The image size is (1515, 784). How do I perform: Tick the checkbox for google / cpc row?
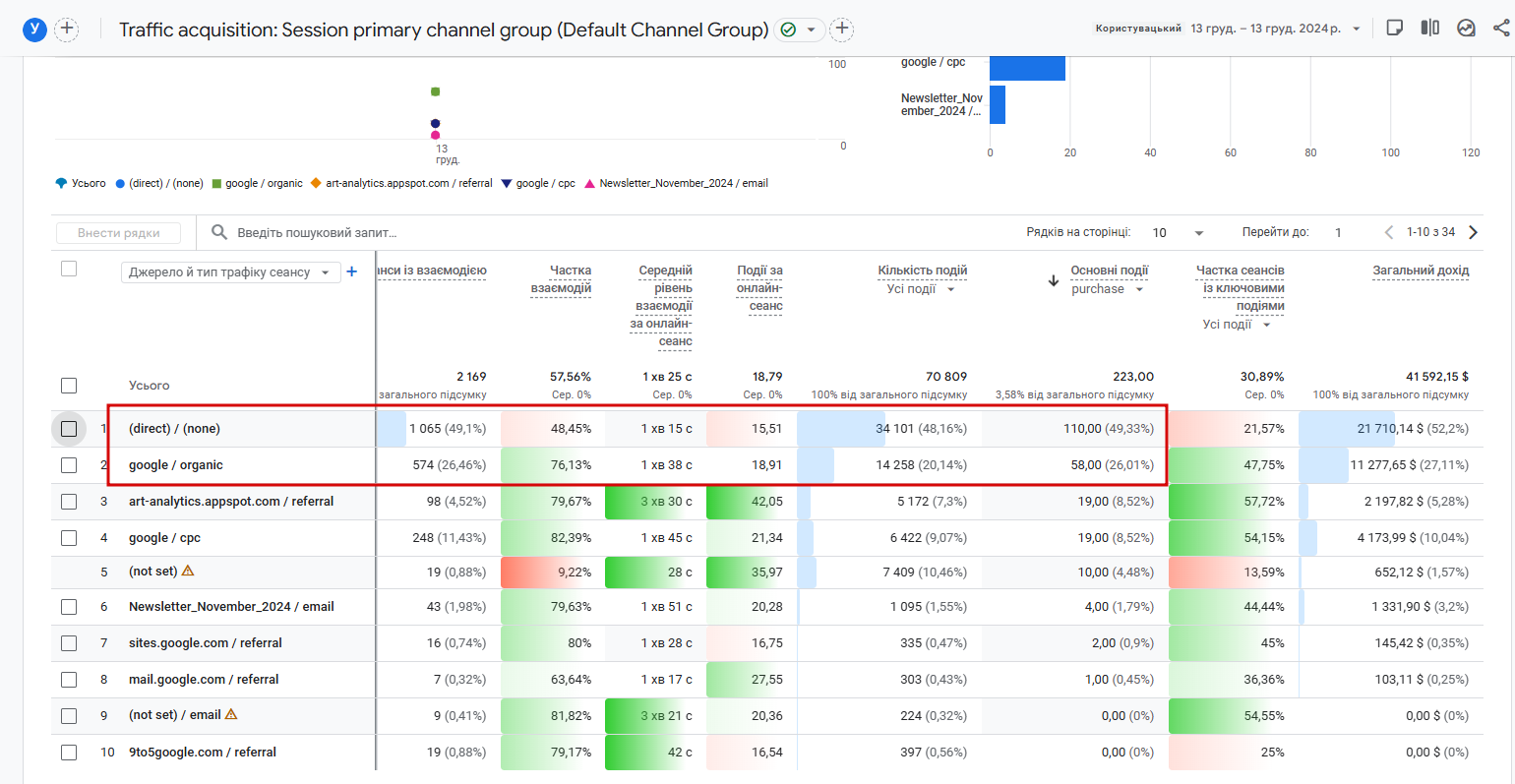pyautogui.click(x=69, y=538)
